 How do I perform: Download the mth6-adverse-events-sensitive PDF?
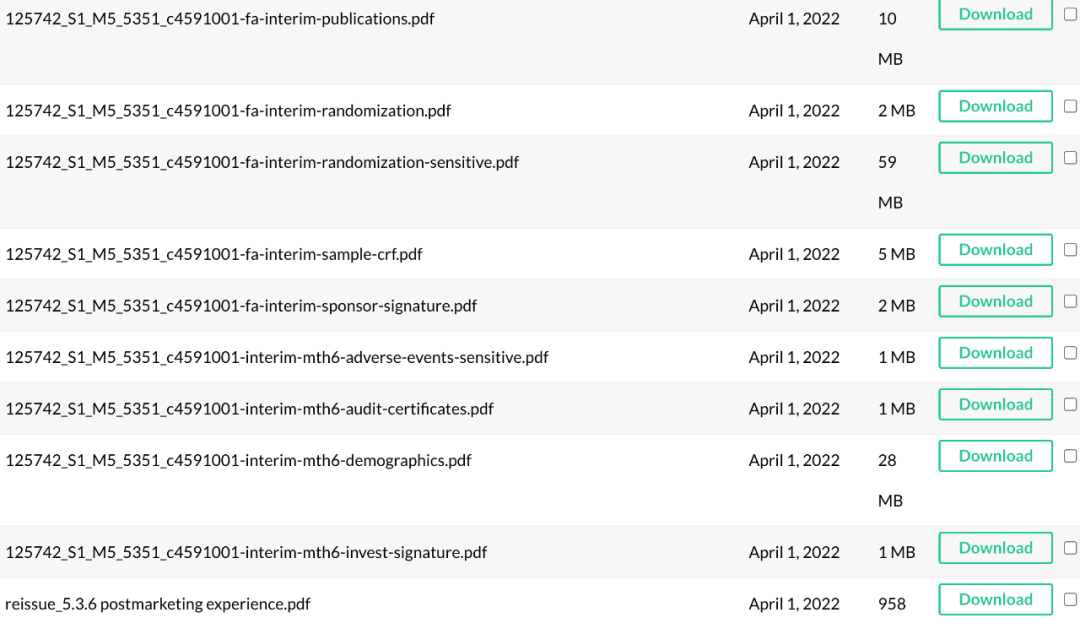coord(995,353)
